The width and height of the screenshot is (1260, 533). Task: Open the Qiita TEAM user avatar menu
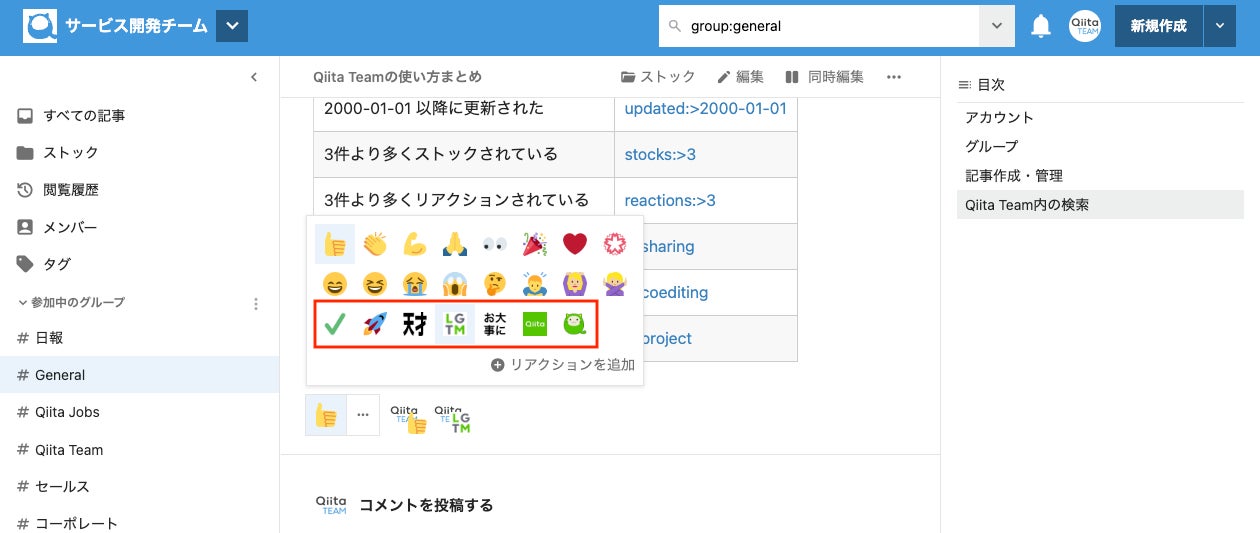[x=1085, y=26]
